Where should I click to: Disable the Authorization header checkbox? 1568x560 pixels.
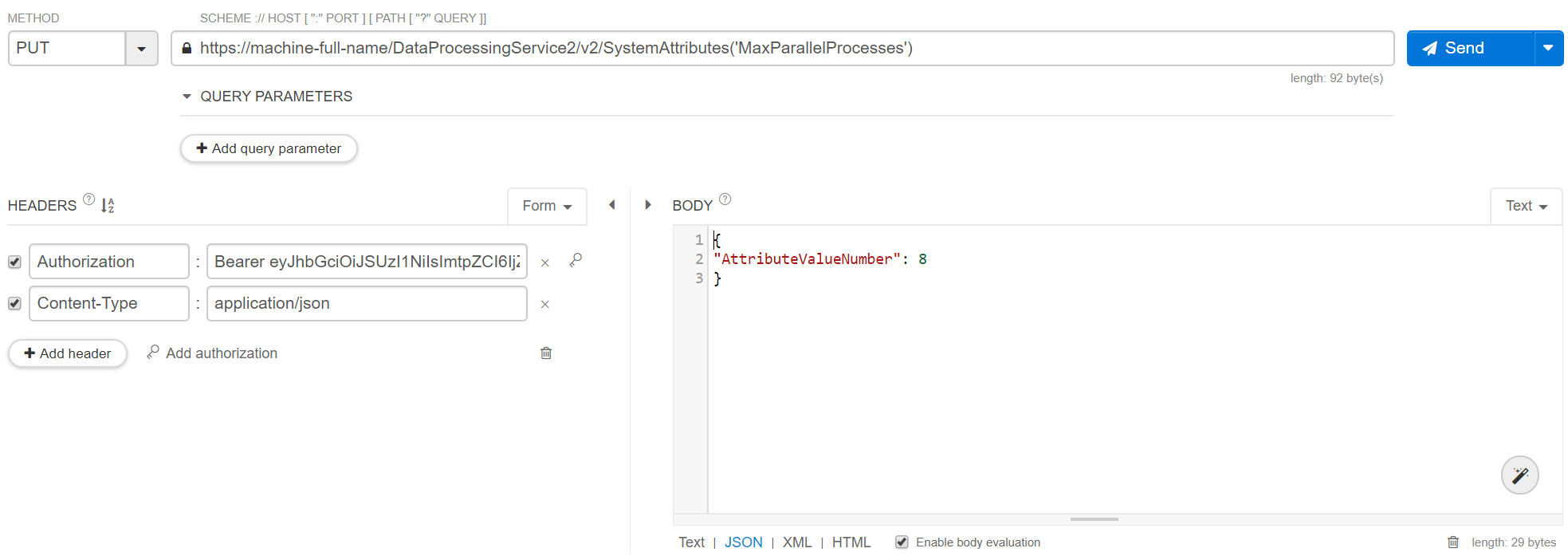click(14, 262)
